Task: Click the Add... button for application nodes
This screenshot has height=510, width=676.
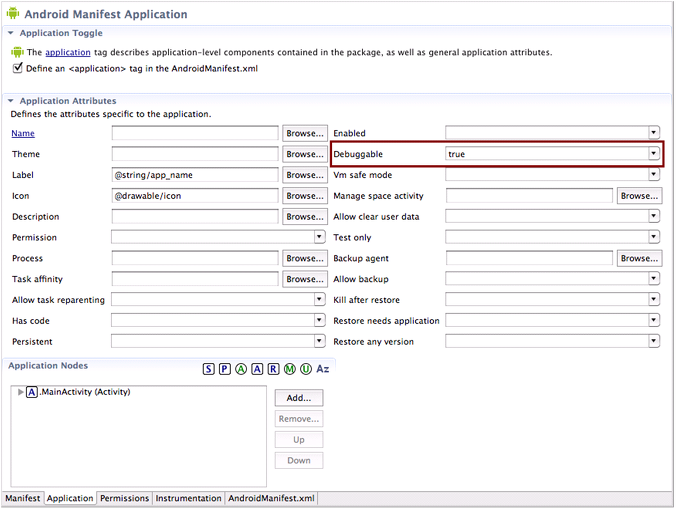Action: tap(299, 398)
